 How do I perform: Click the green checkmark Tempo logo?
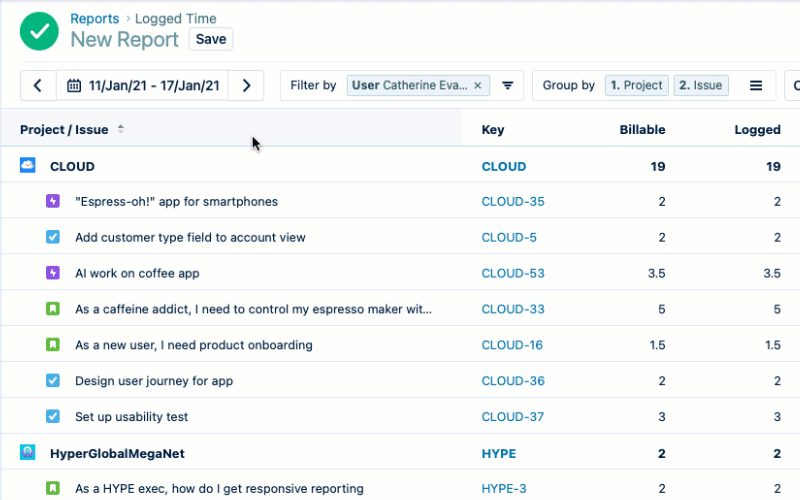pyautogui.click(x=39, y=30)
